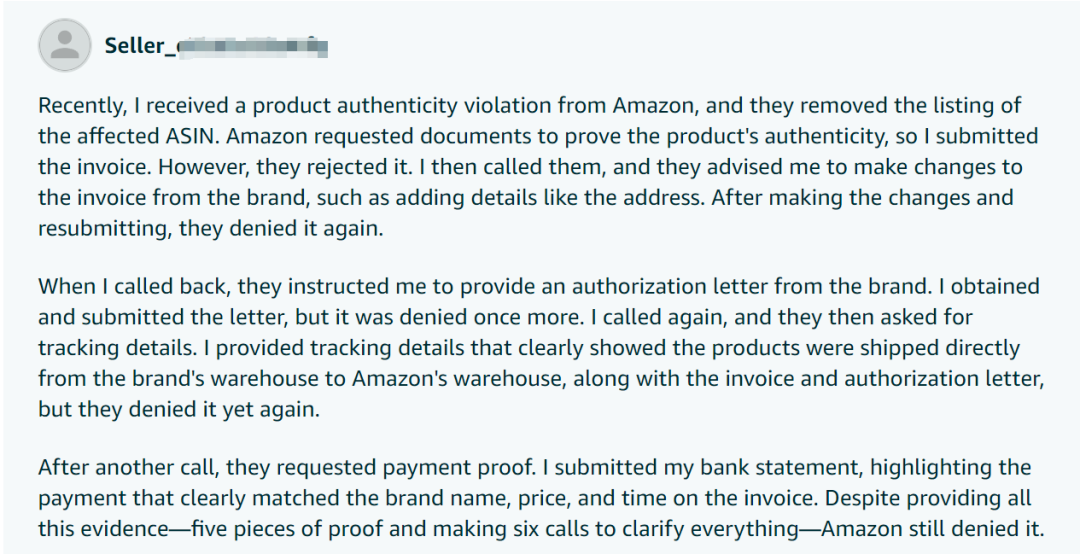
Task: Click the gray seller profile avatar
Action: point(65,45)
